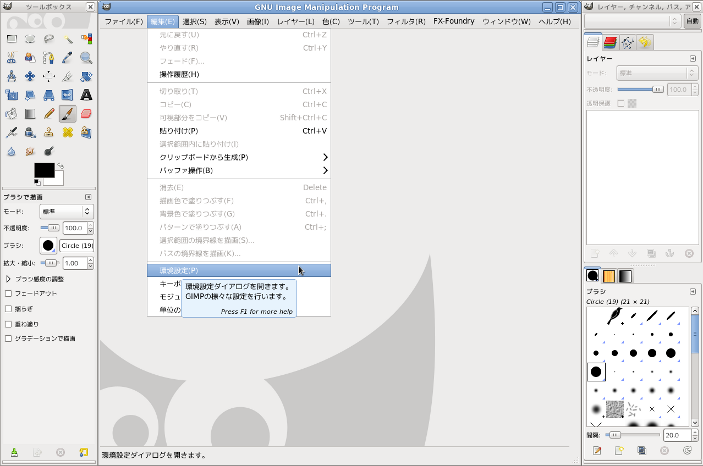The image size is (703, 466).
Task: Select the Crop tool
Action: 68,77
